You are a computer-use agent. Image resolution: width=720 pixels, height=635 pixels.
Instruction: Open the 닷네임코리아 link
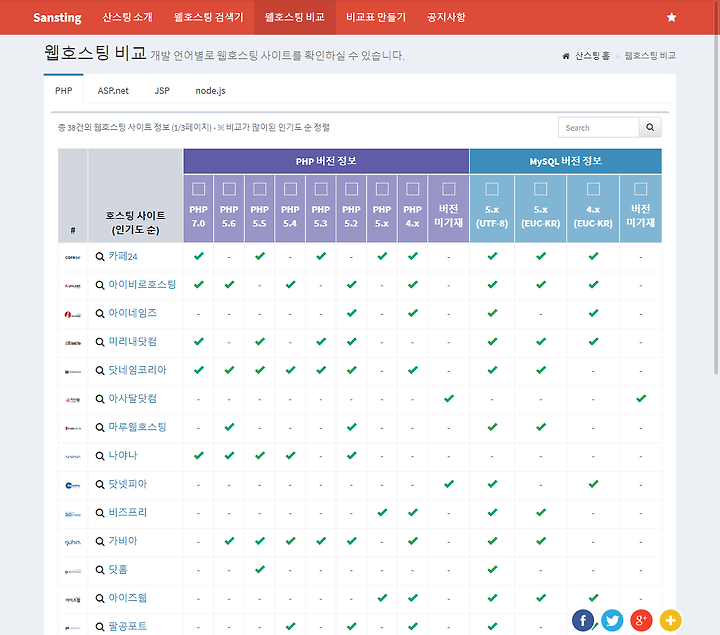click(137, 371)
